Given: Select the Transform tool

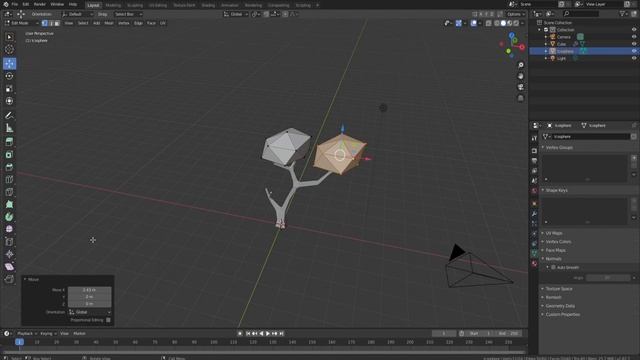Looking at the screenshot, I should (9, 101).
